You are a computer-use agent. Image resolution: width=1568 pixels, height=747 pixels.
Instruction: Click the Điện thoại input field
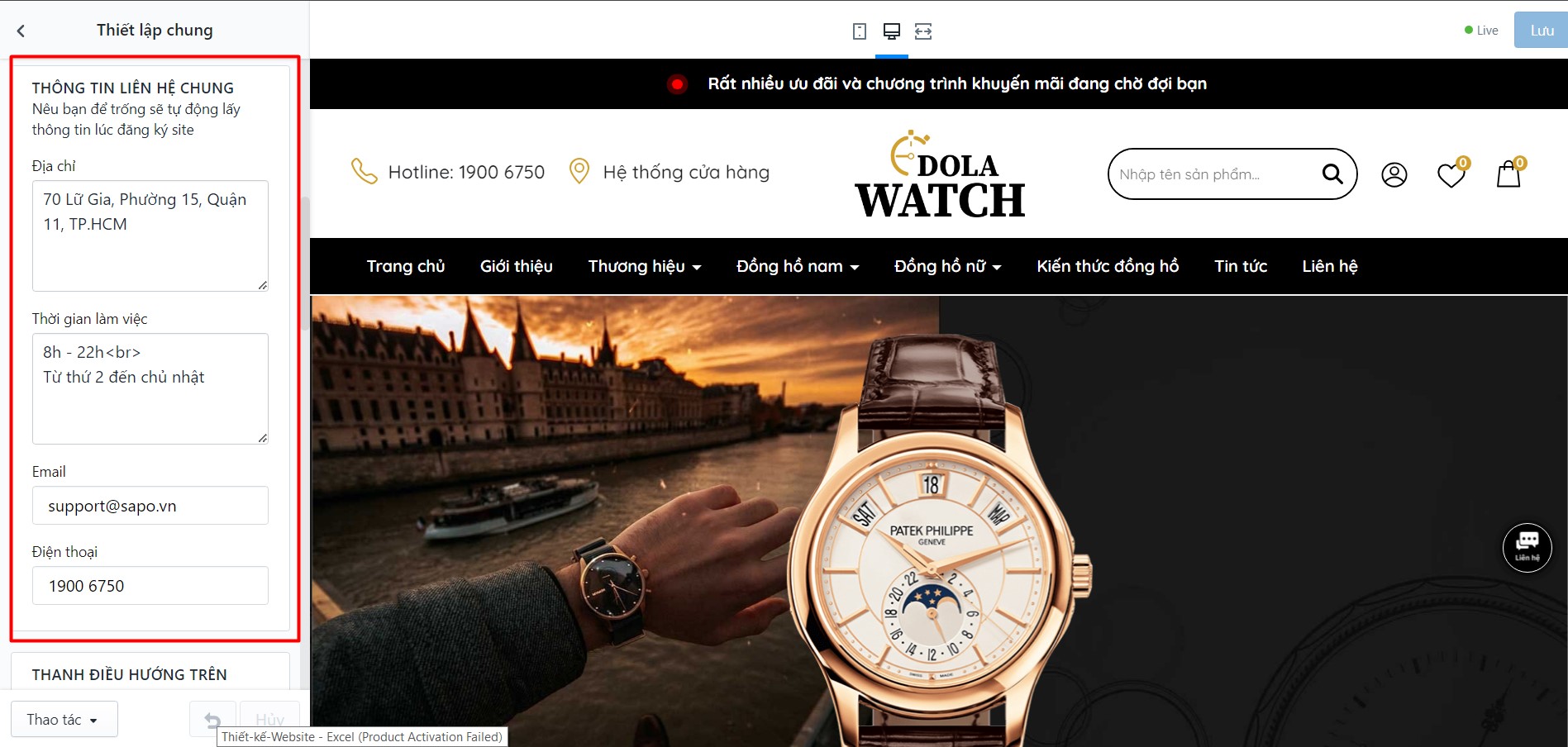pos(150,585)
